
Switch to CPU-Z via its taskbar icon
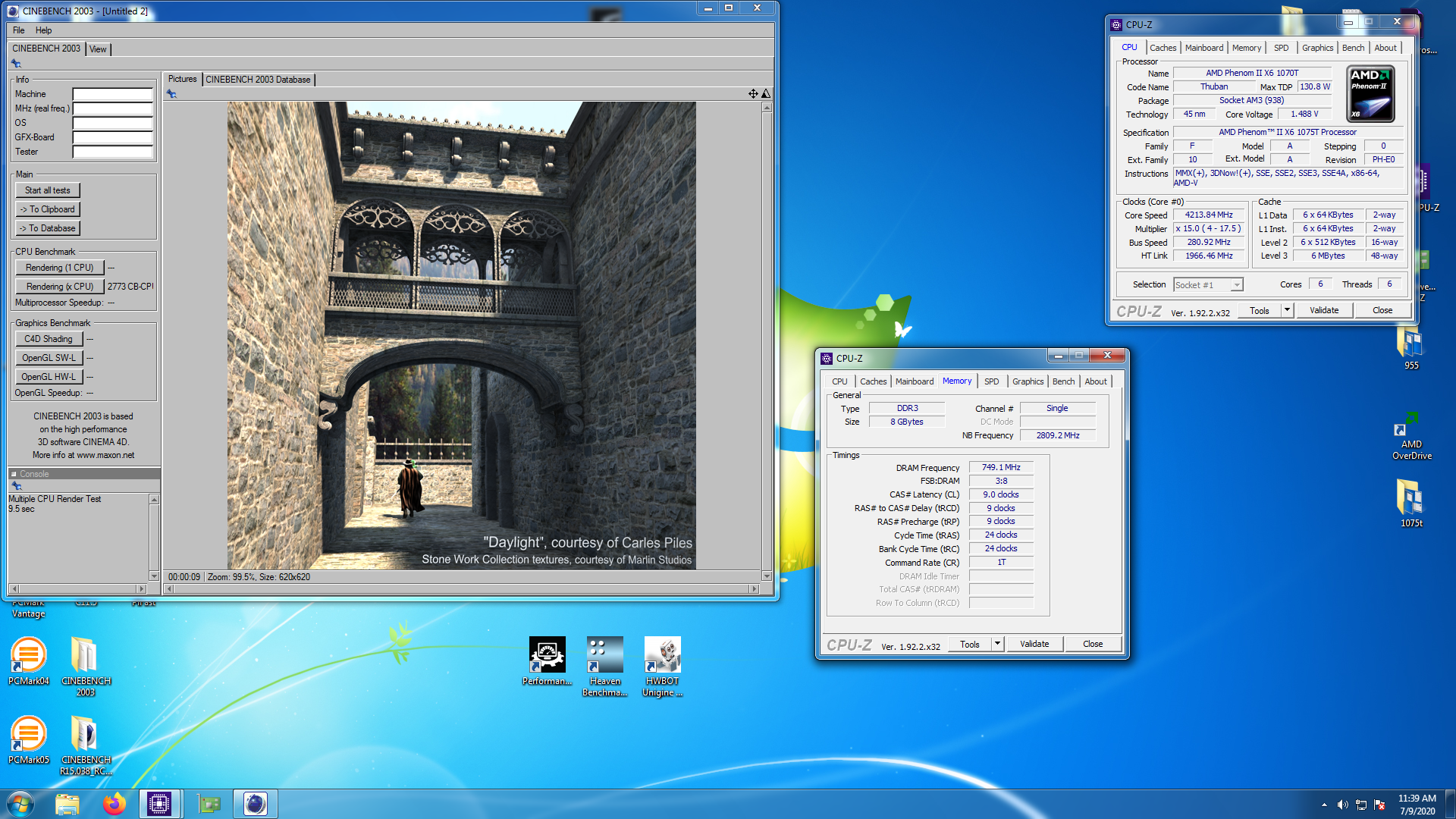(x=159, y=804)
